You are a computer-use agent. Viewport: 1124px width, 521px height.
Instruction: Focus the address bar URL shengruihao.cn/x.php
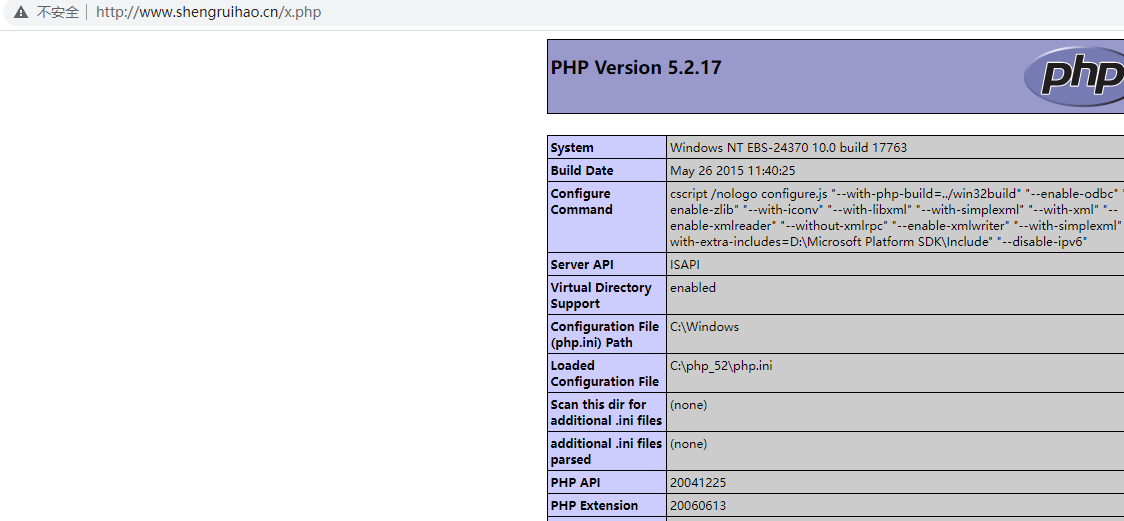coord(208,13)
